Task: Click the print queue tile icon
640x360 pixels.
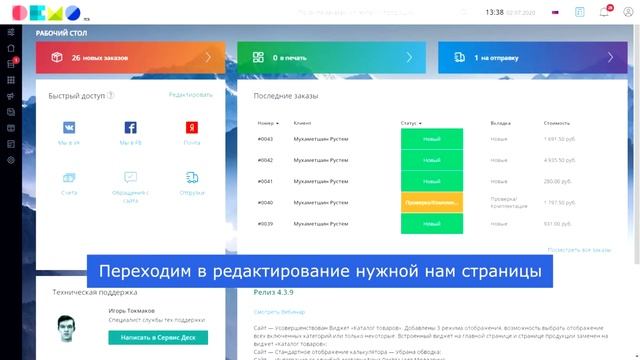Action: [258, 57]
